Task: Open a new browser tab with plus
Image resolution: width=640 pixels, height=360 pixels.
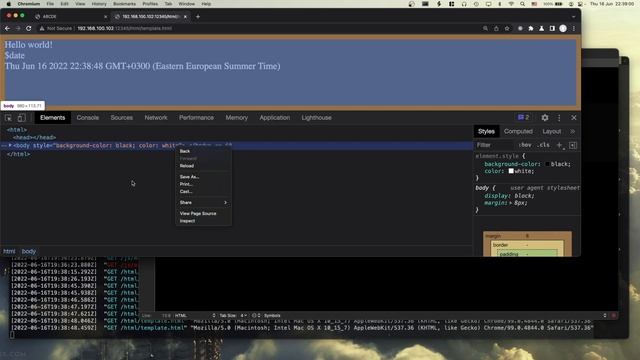Action: coord(198,16)
